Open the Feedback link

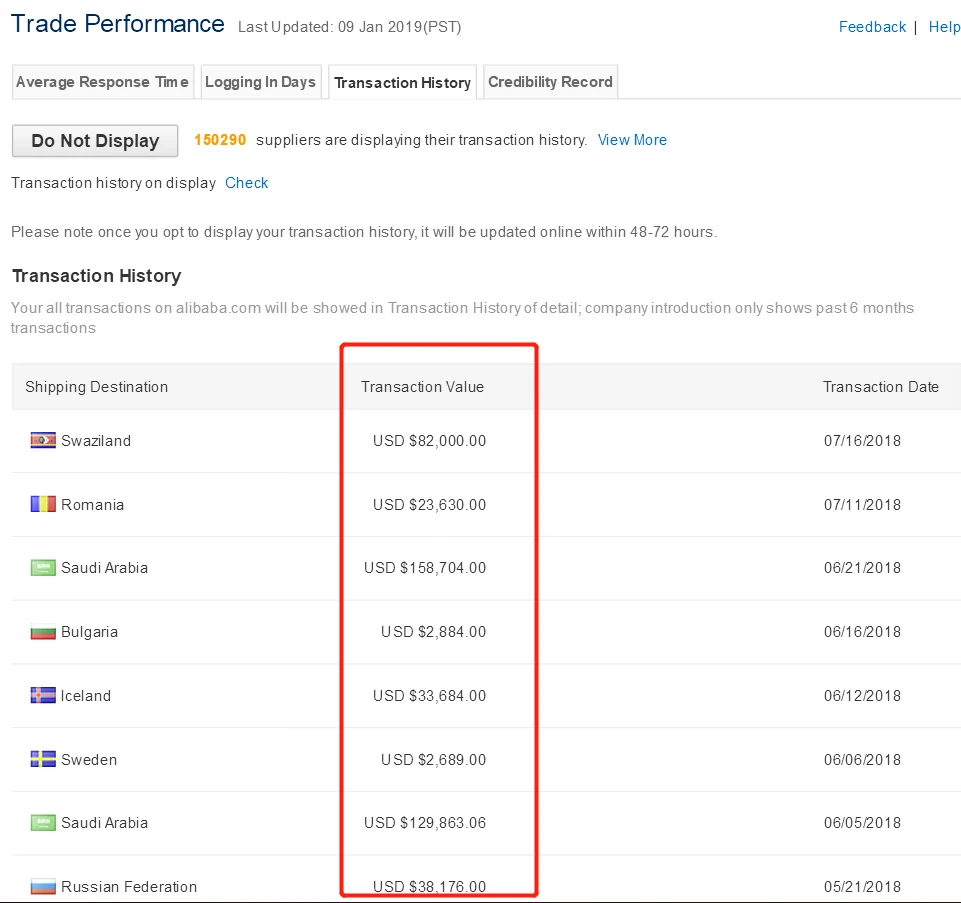(872, 27)
